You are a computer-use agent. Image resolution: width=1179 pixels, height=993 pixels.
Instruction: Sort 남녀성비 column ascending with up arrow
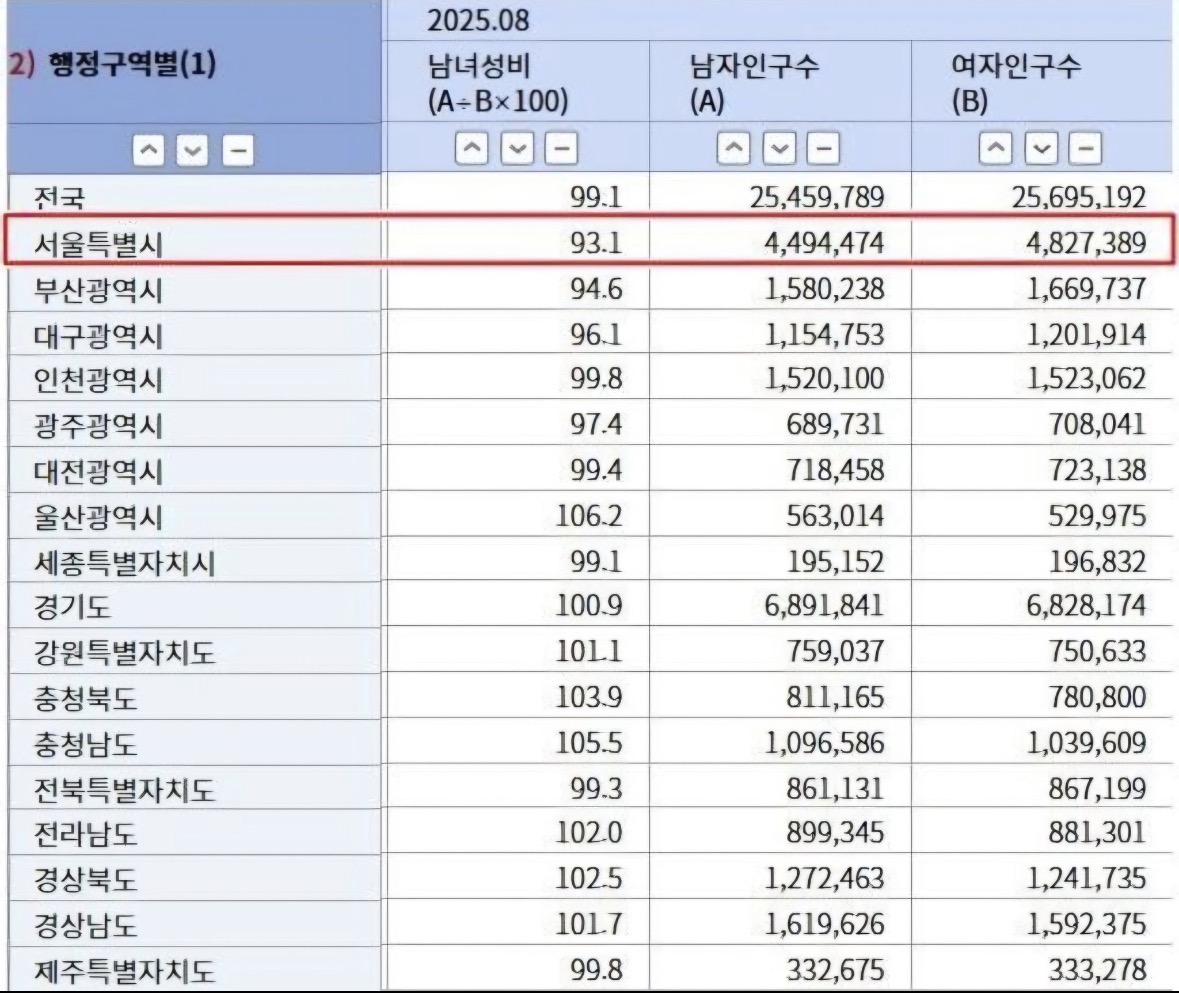point(471,149)
